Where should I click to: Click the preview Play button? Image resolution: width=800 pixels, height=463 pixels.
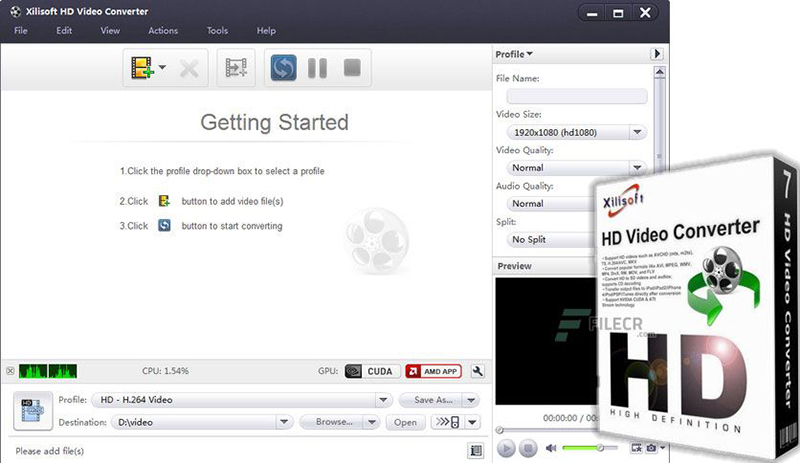click(x=506, y=449)
